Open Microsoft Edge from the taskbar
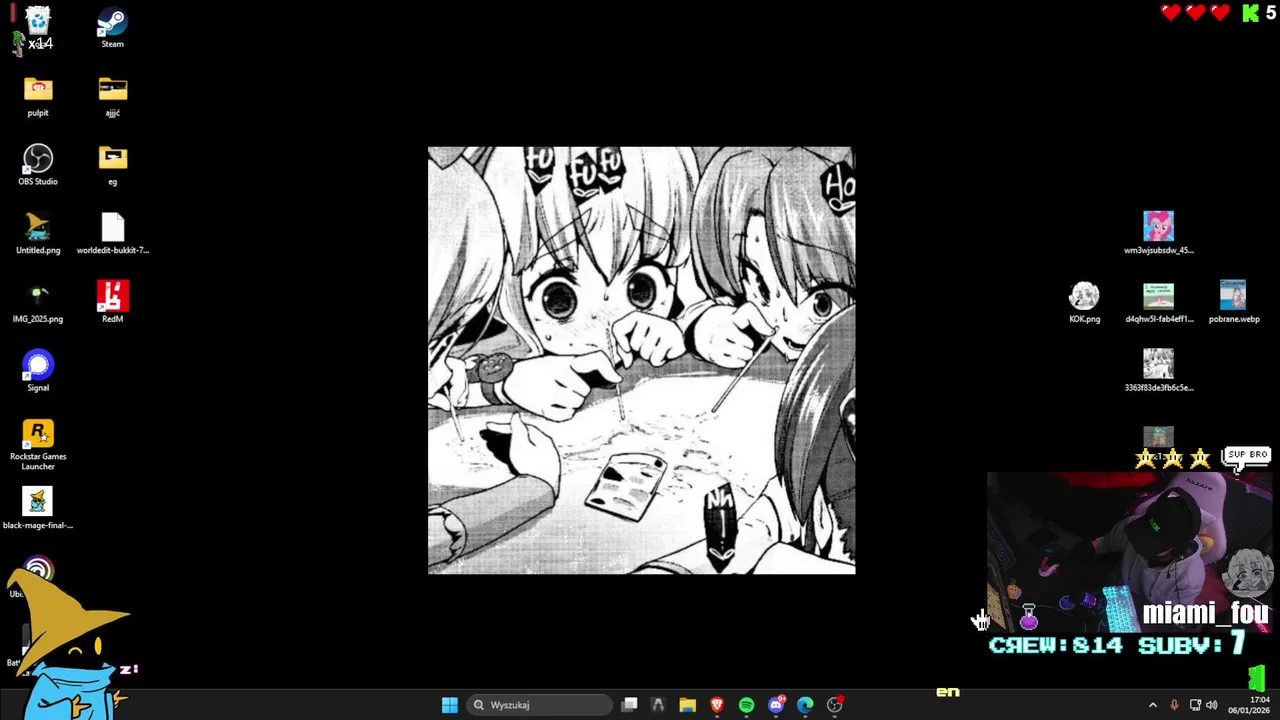The height and width of the screenshot is (720, 1280). point(805,705)
